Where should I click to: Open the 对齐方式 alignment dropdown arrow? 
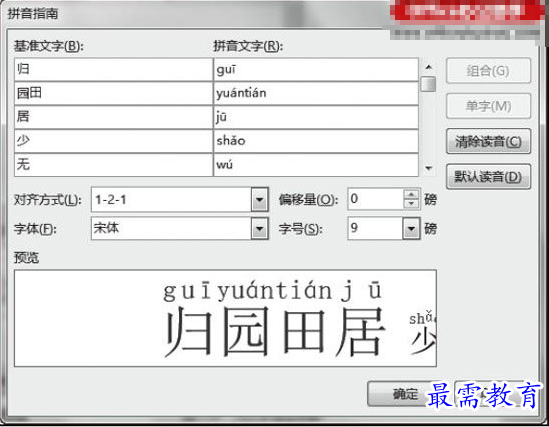(259, 200)
